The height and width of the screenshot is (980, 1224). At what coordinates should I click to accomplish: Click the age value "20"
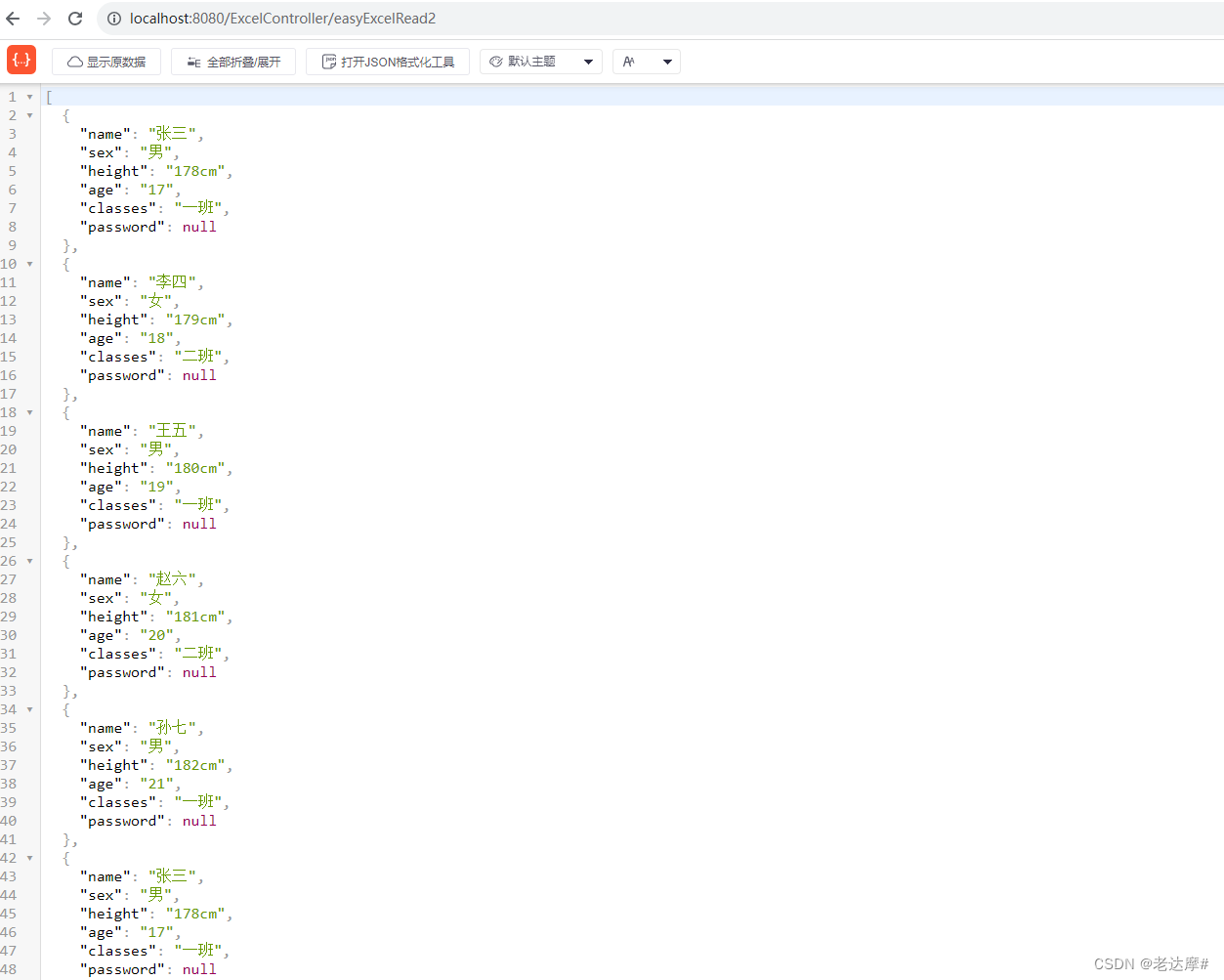157,635
